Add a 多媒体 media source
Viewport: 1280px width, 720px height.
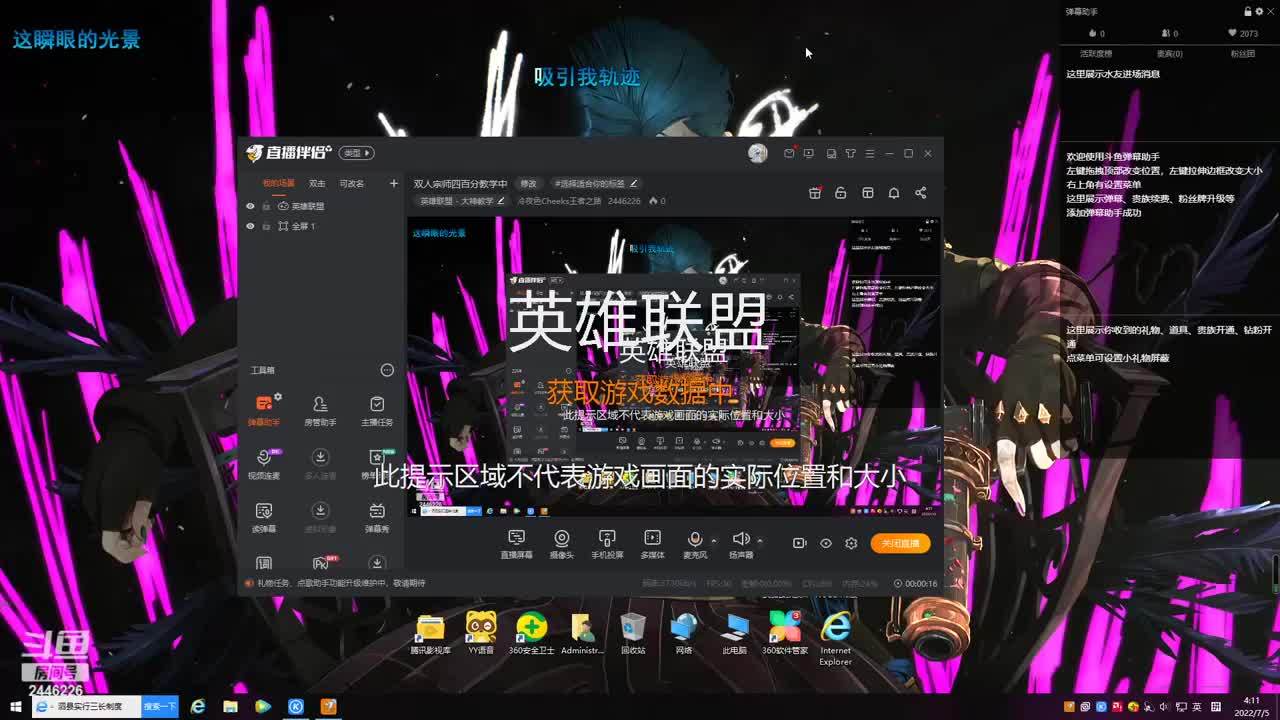[x=652, y=543]
